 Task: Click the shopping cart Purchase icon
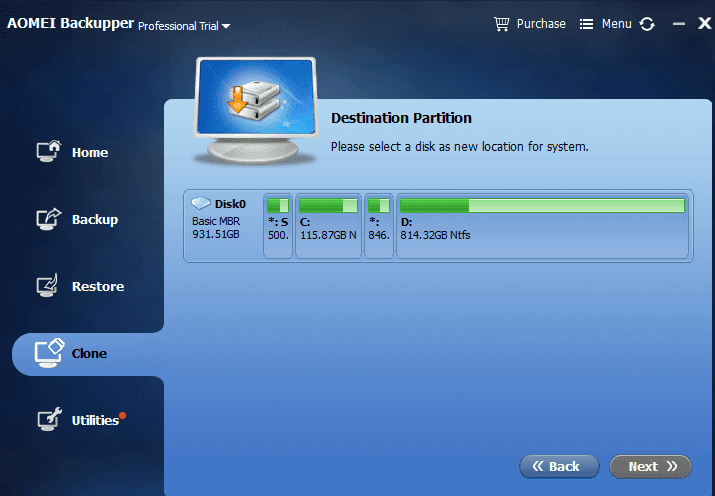pos(502,24)
